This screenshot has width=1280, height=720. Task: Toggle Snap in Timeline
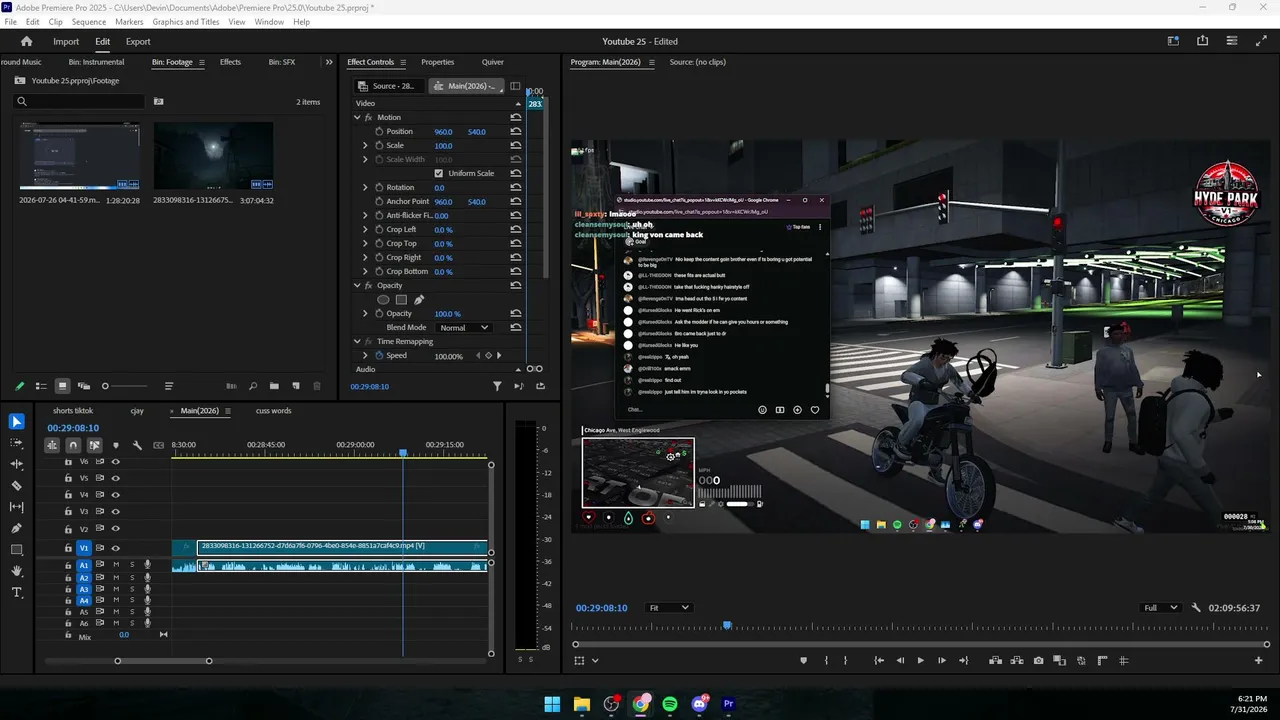73,445
